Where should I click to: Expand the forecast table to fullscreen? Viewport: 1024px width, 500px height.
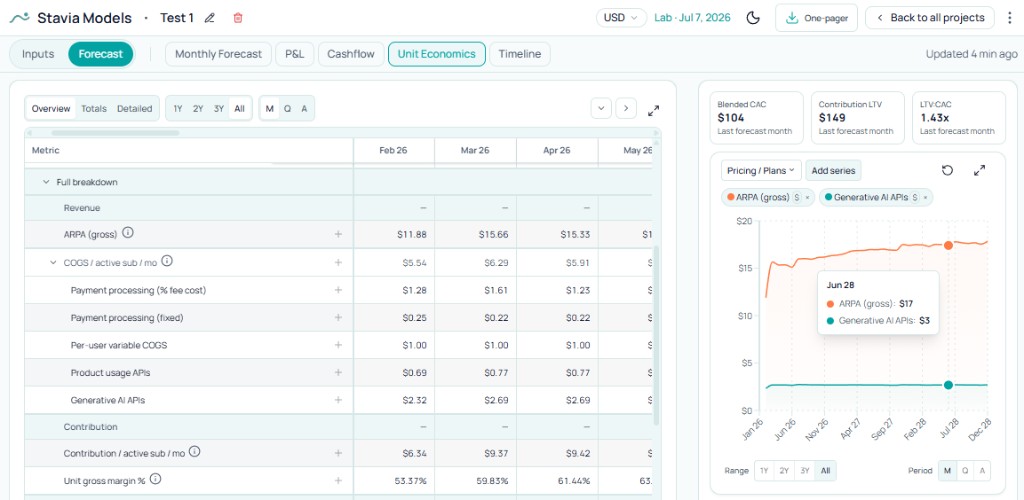point(653,110)
